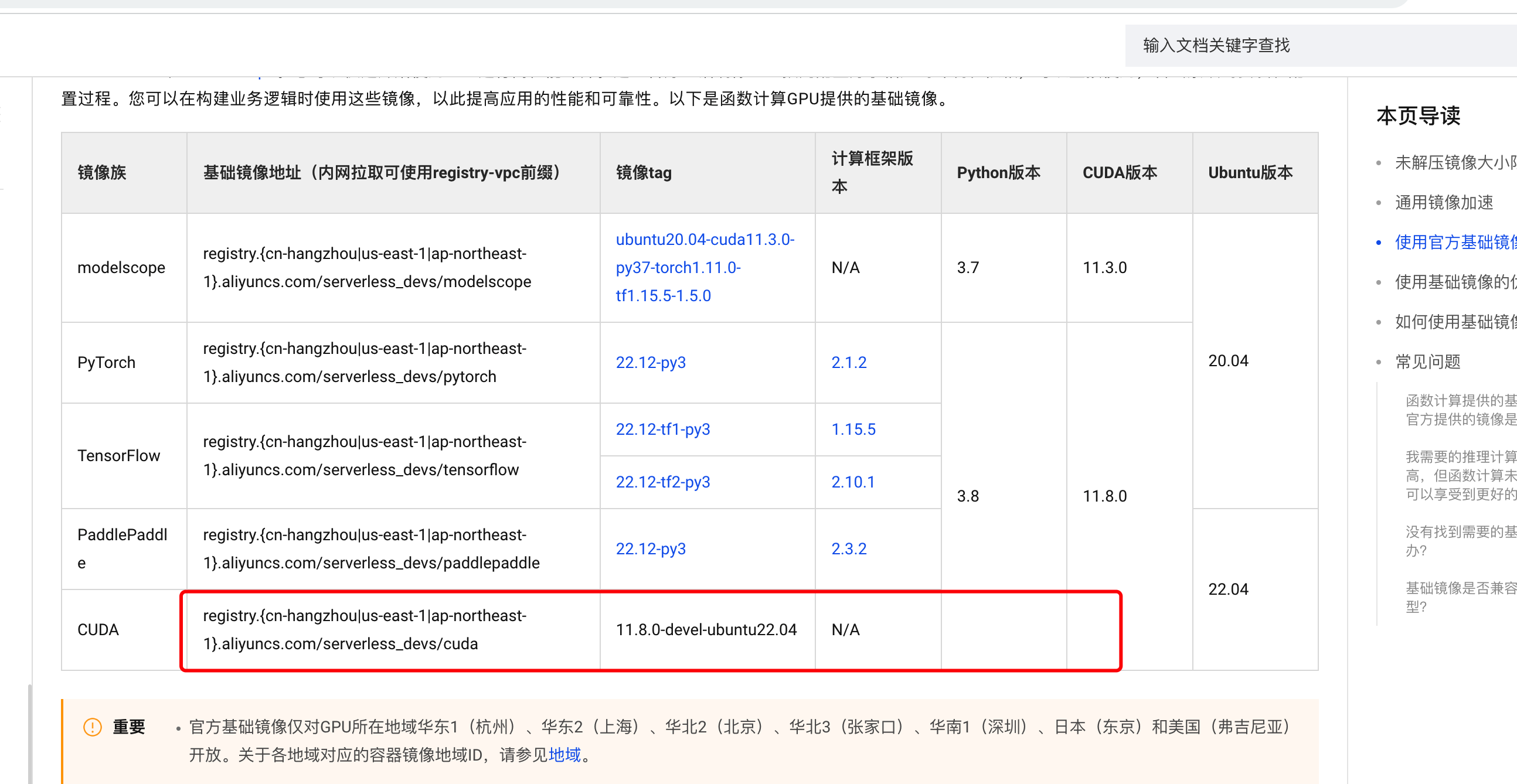Click the N/A cell in the CUDA row
1517x784 pixels.
point(878,630)
